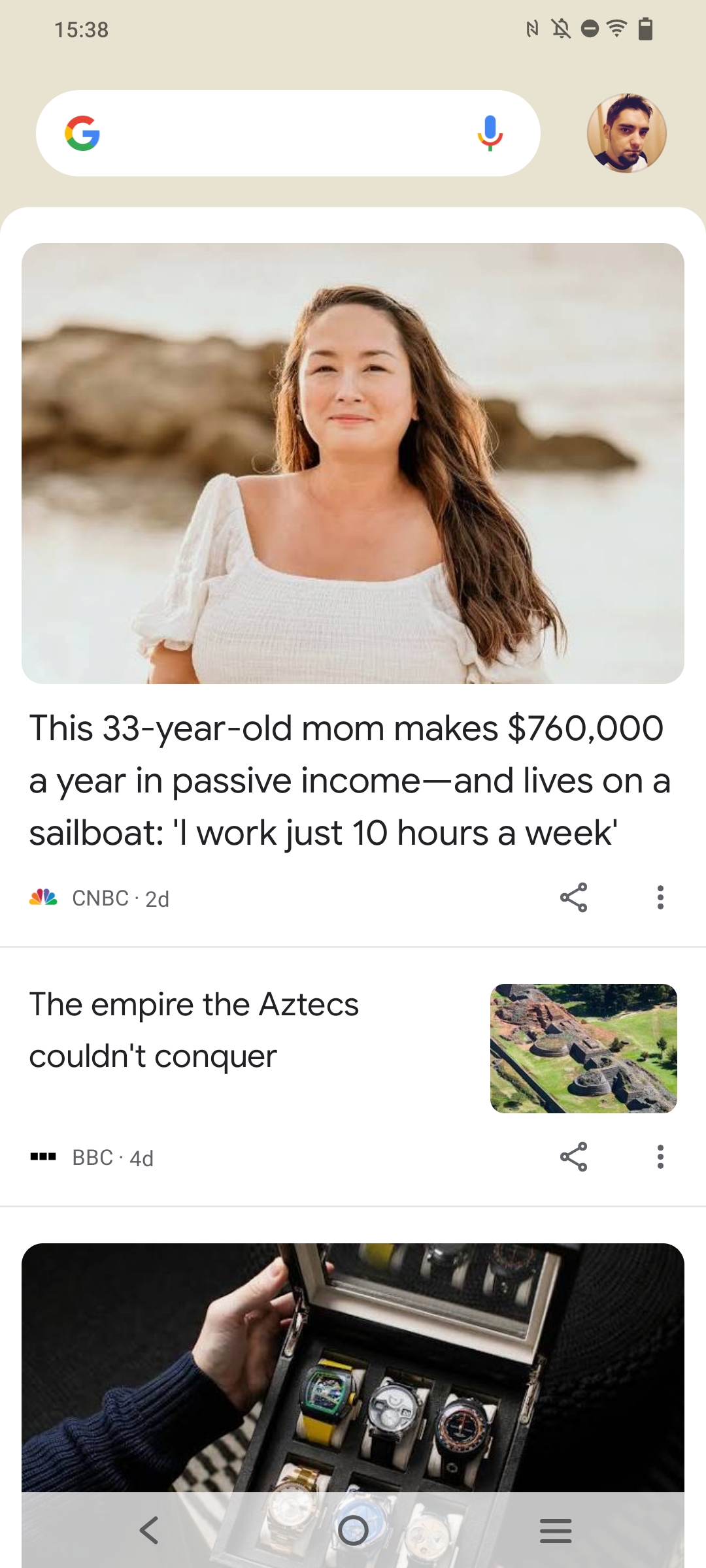Open more options for BBC article
Screen dimensions: 706x1568
pyautogui.click(x=660, y=1157)
